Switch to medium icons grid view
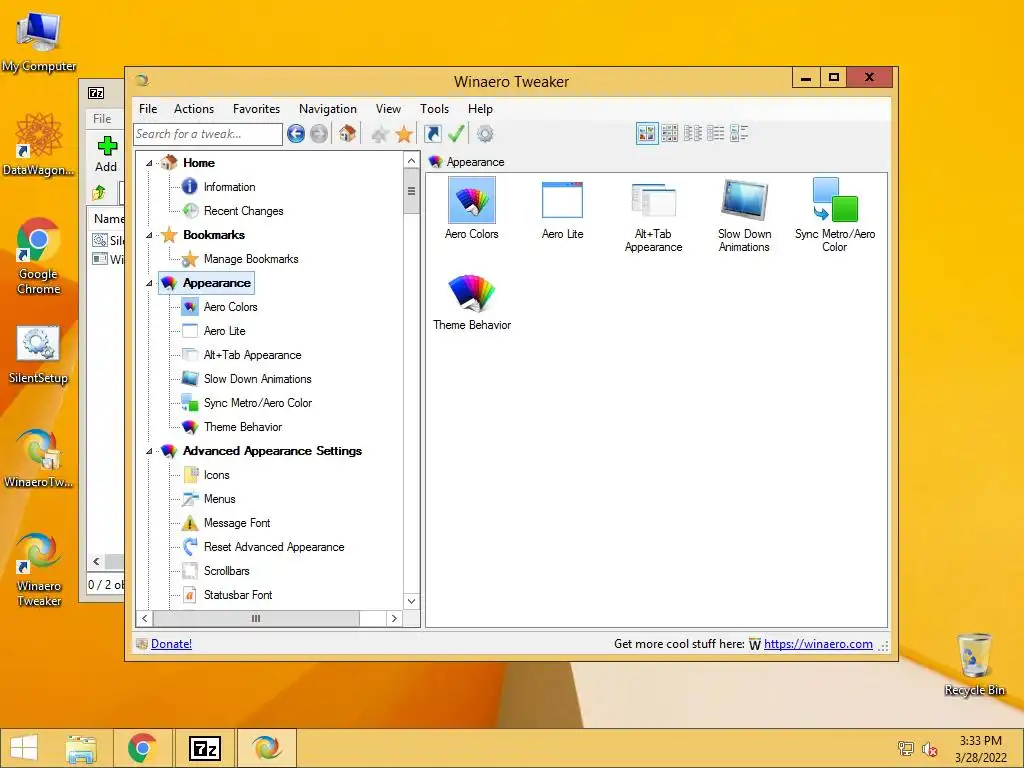Image resolution: width=1024 pixels, height=768 pixels. (x=669, y=133)
